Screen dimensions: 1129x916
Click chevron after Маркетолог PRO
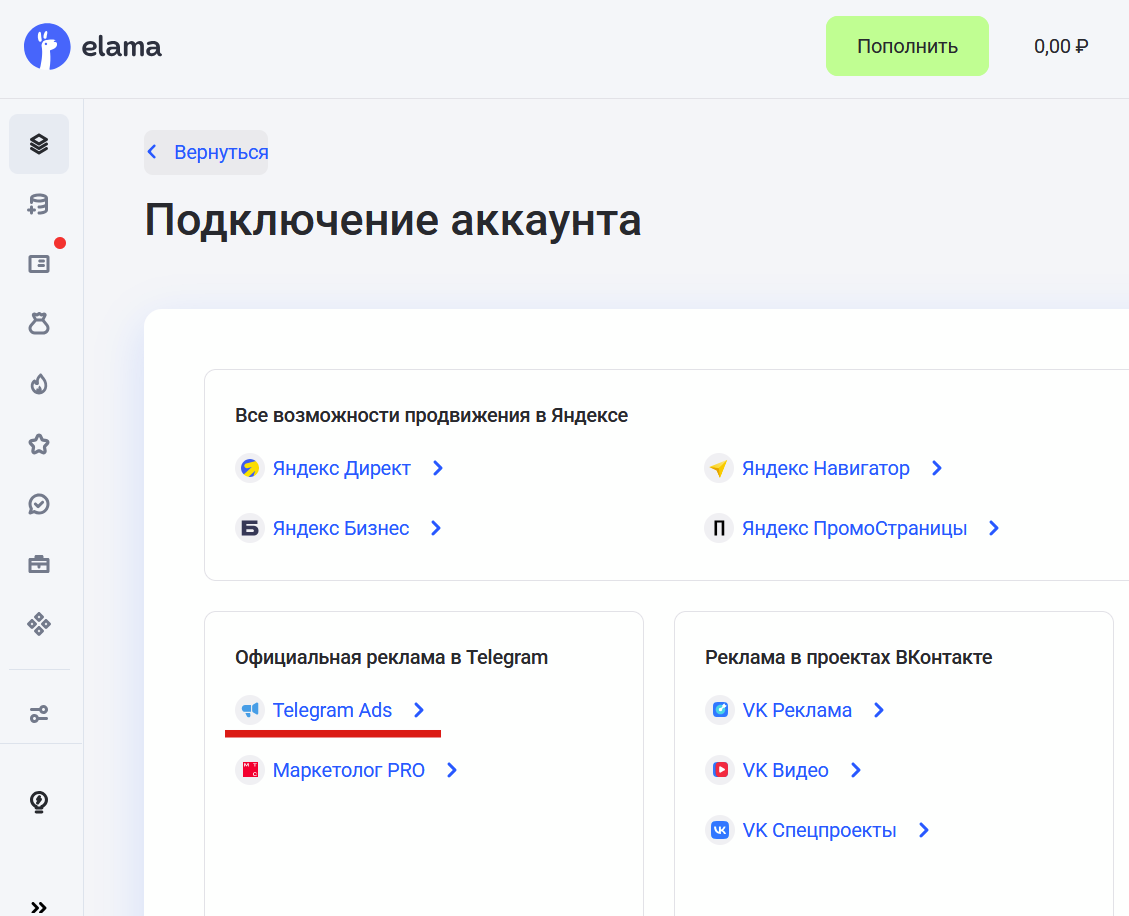(x=451, y=770)
